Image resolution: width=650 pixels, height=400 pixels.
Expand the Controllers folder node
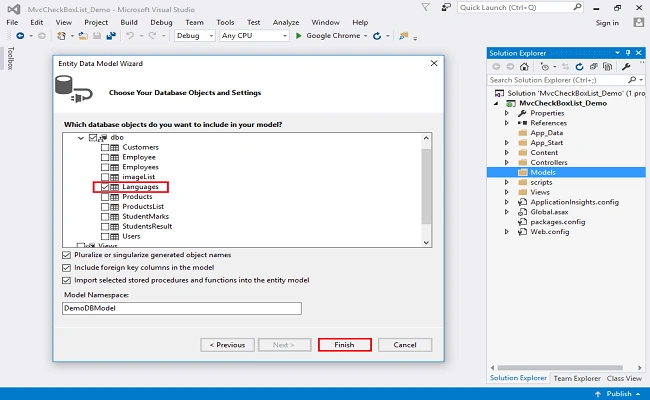point(507,162)
